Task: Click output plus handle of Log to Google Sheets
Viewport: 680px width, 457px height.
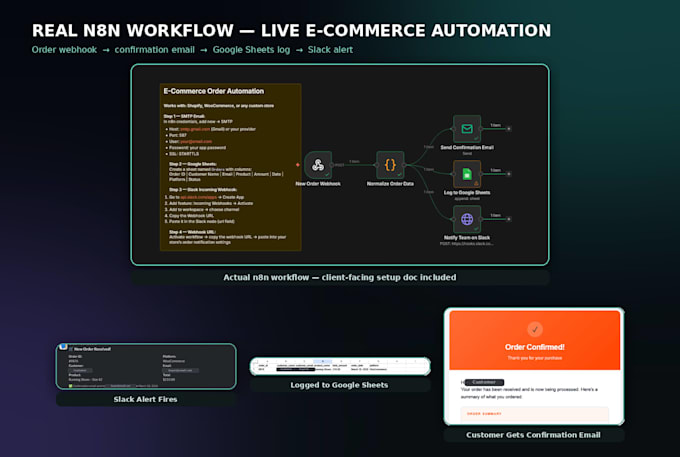Action: point(509,174)
